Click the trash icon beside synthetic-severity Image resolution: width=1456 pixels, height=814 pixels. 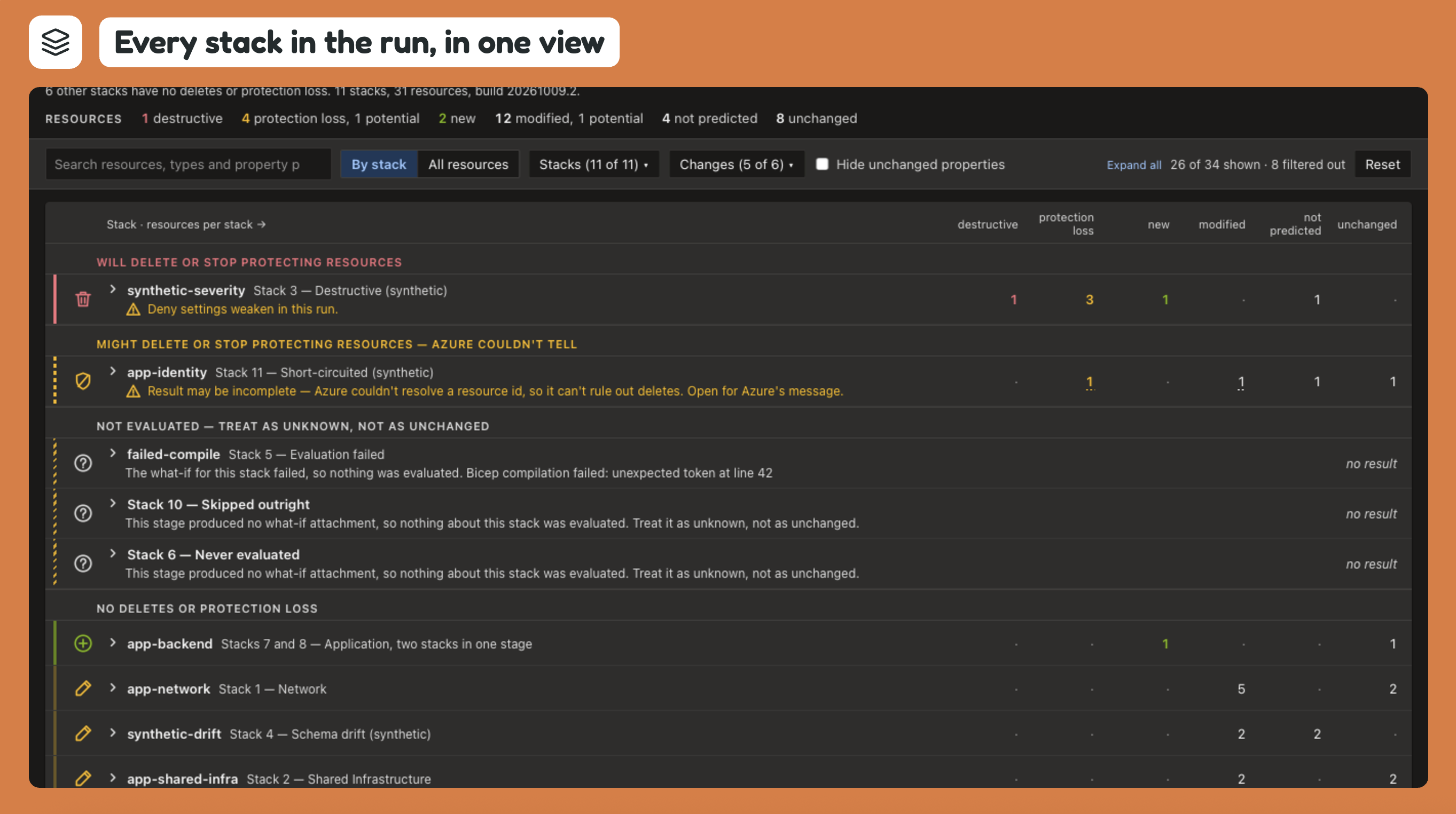pos(83,299)
